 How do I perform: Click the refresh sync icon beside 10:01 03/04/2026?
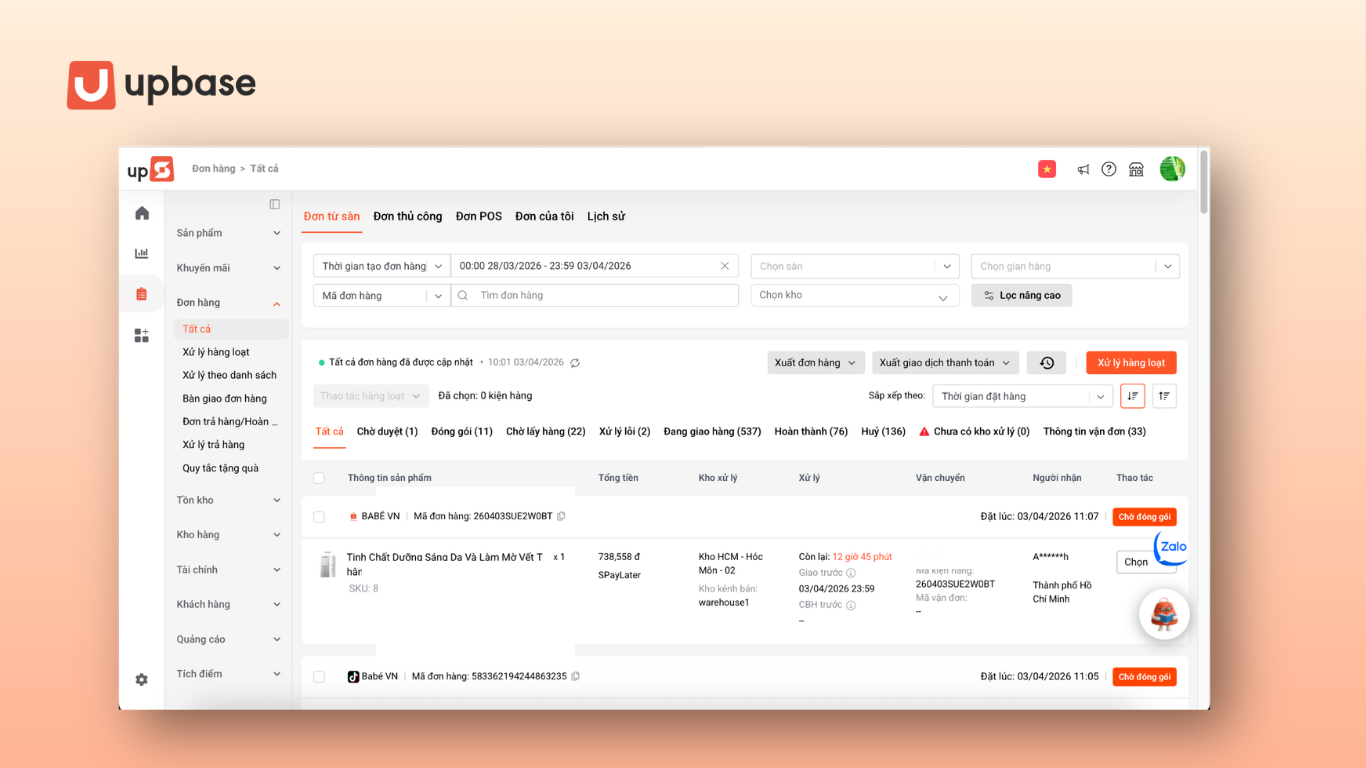pos(575,363)
